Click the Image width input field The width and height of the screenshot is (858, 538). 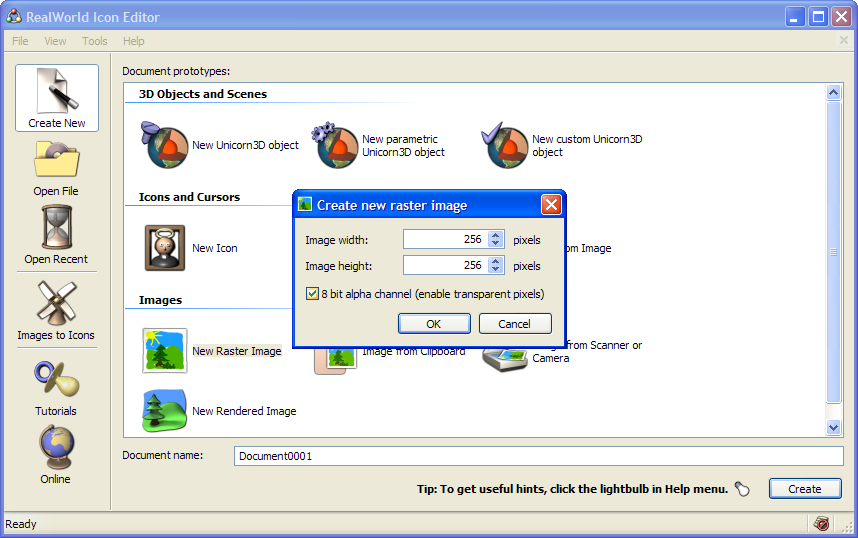click(445, 239)
